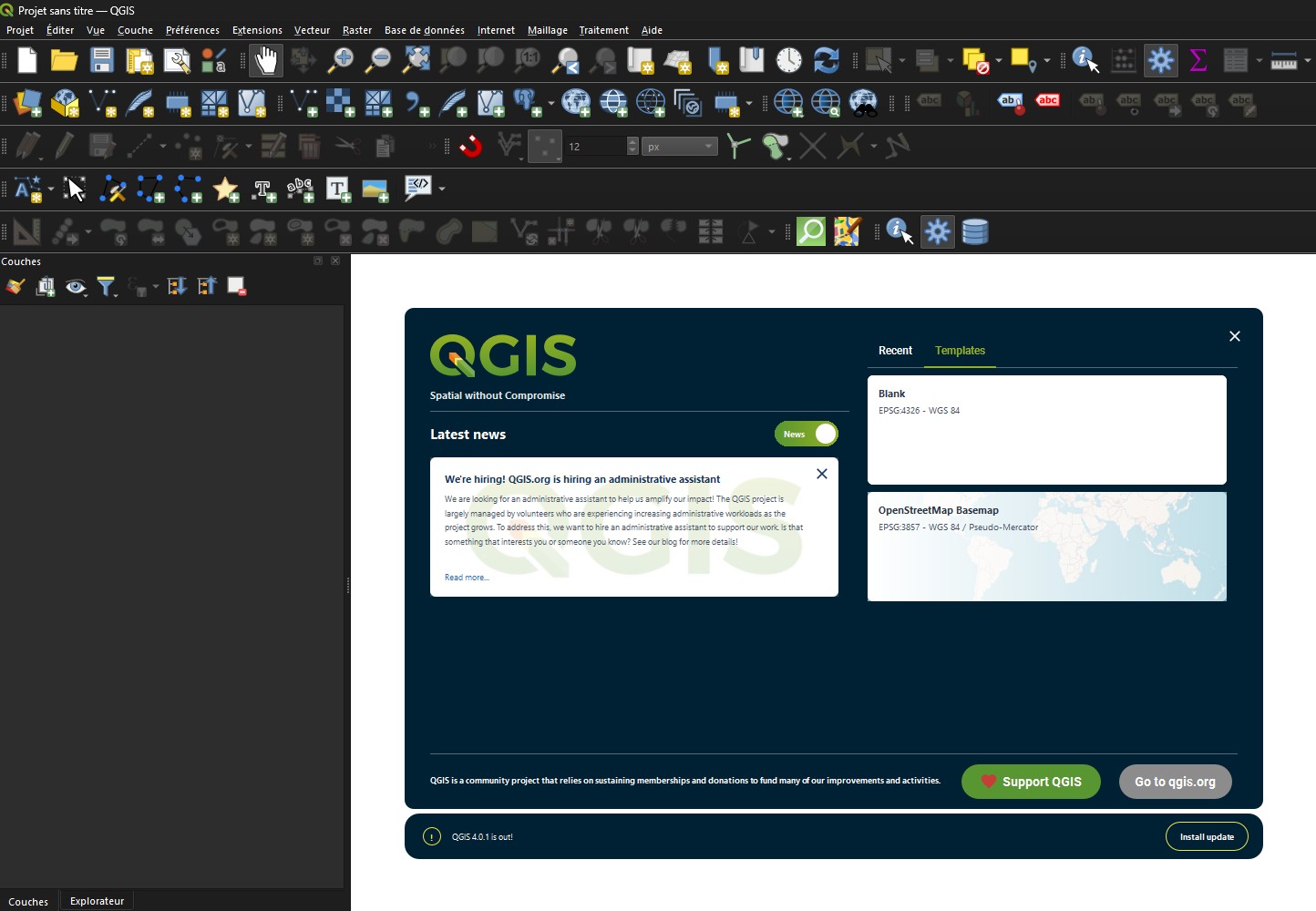Open the Vecteur menu
This screenshot has width=1316, height=911.
[x=312, y=30]
